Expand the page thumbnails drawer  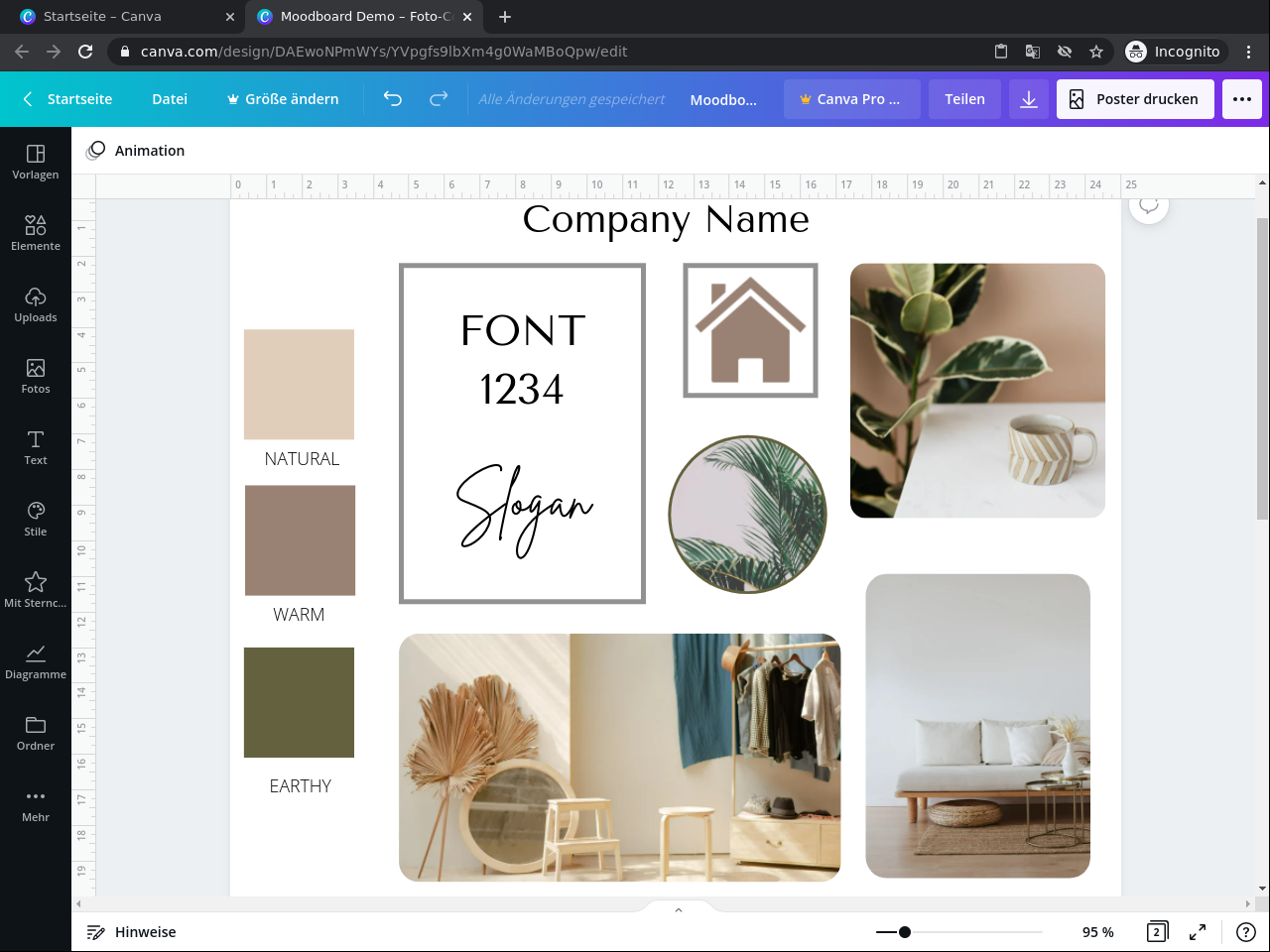(679, 909)
